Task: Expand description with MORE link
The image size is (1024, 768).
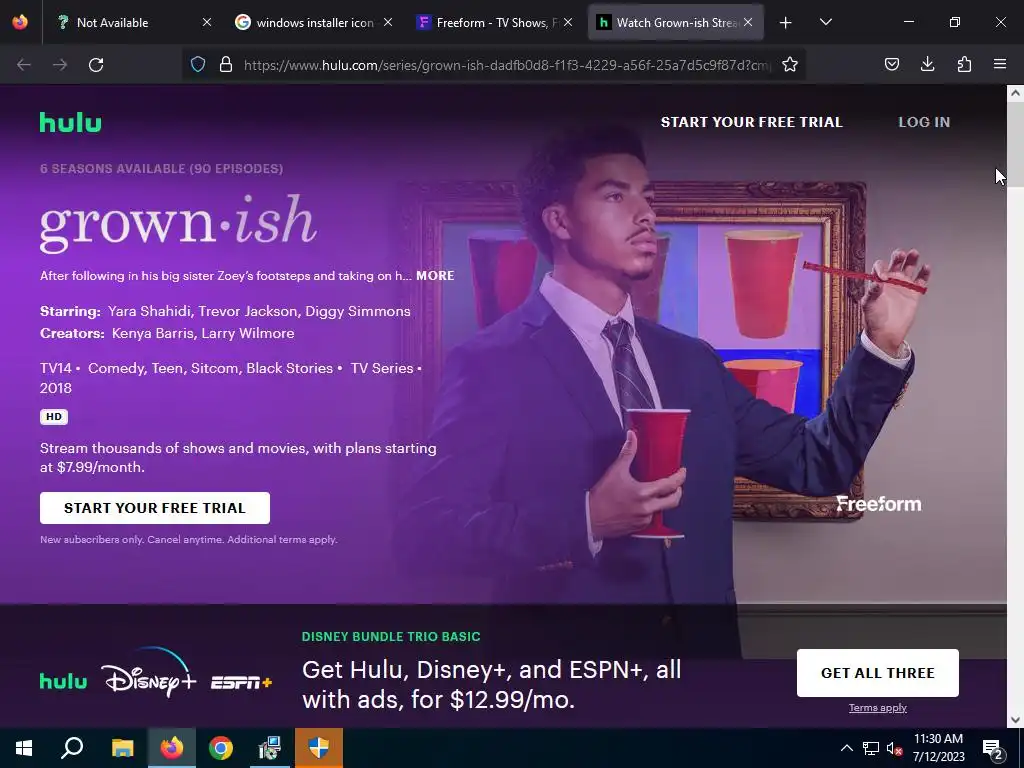Action: pos(435,276)
